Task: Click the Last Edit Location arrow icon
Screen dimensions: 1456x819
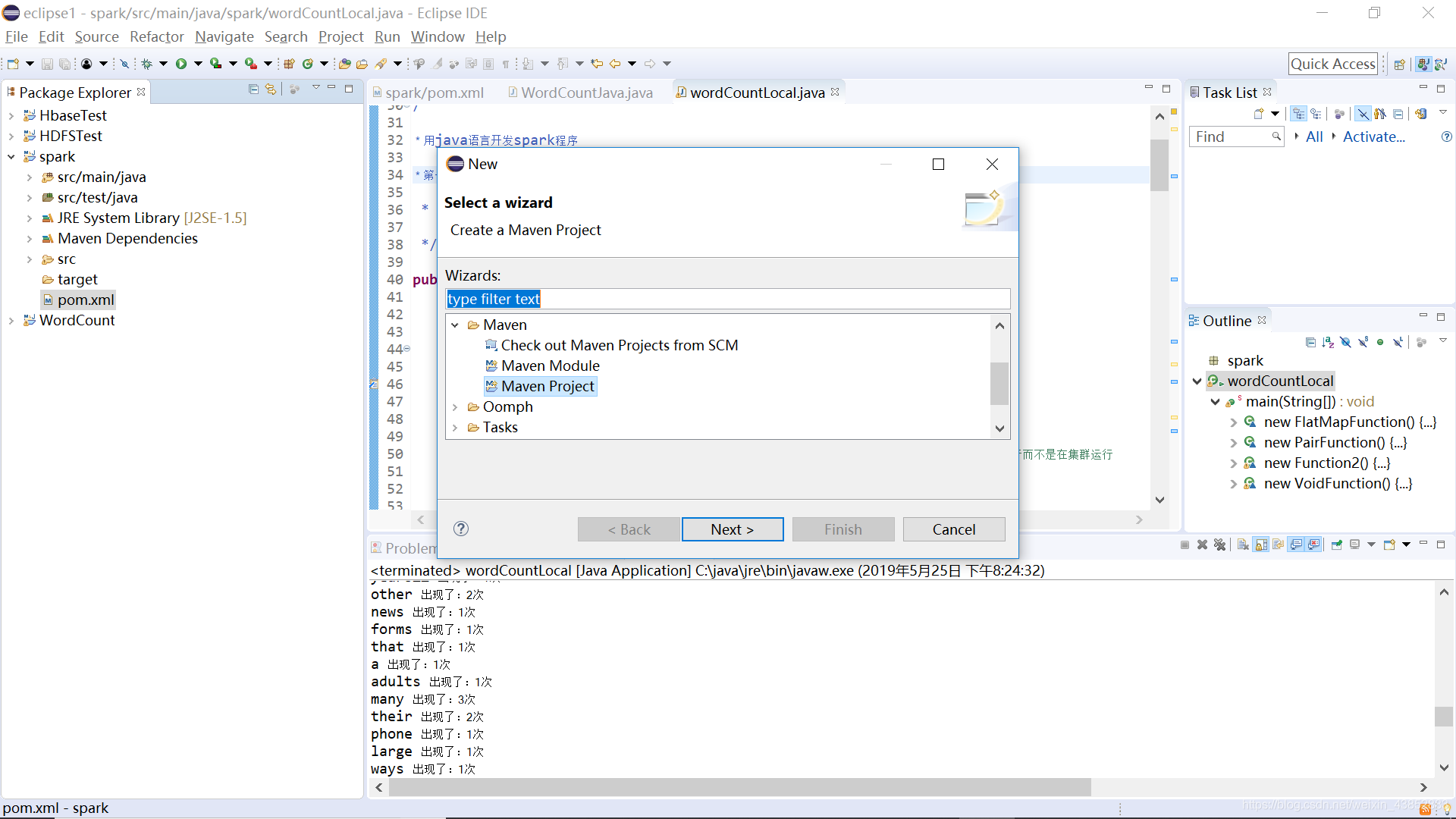Action: [x=597, y=64]
